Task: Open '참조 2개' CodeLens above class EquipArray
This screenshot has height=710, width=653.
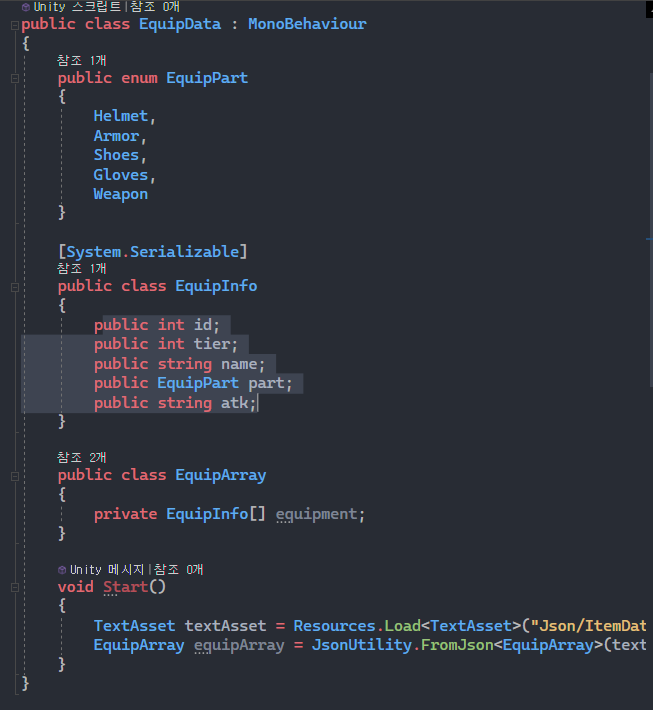Action: (82, 457)
